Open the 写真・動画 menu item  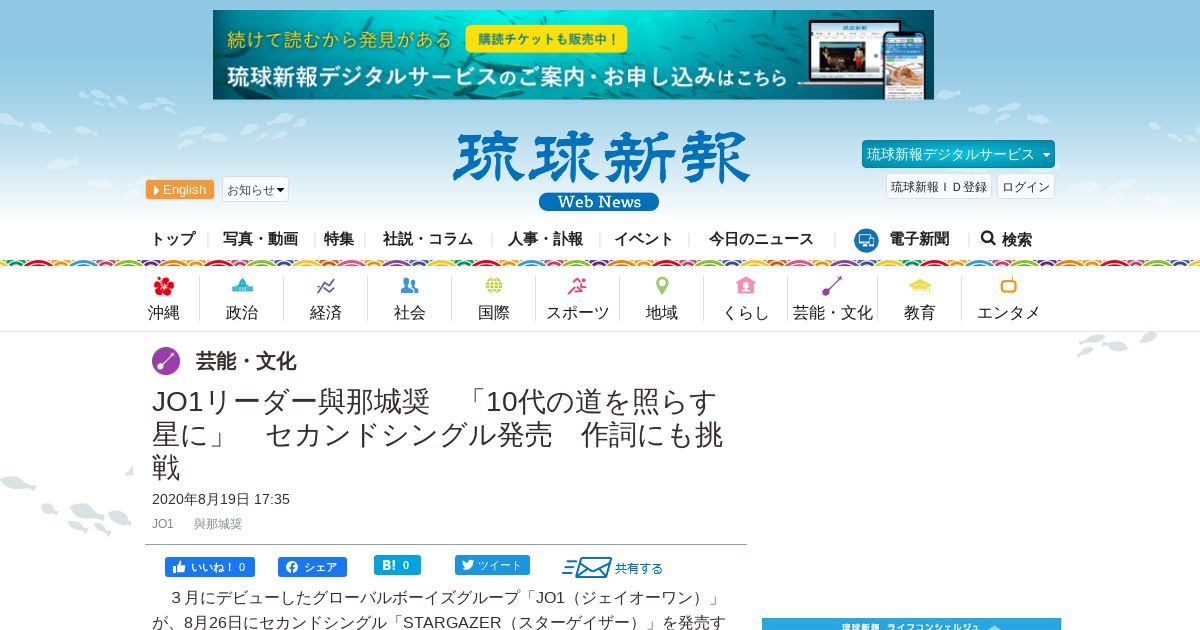pos(260,239)
